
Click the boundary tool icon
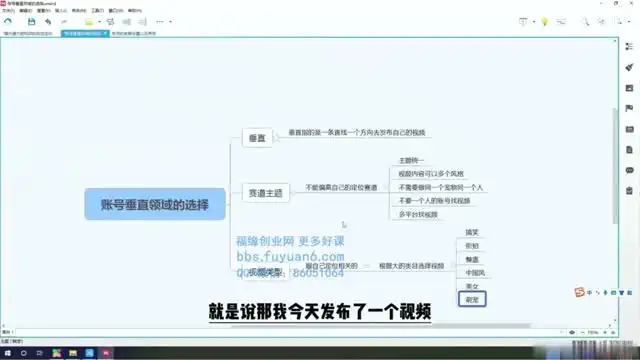[127, 22]
